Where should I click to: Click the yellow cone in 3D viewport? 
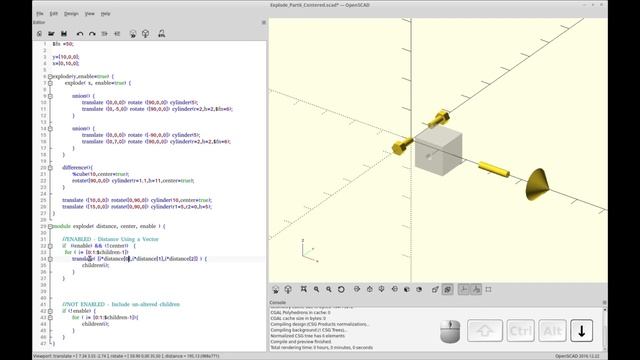click(x=536, y=184)
